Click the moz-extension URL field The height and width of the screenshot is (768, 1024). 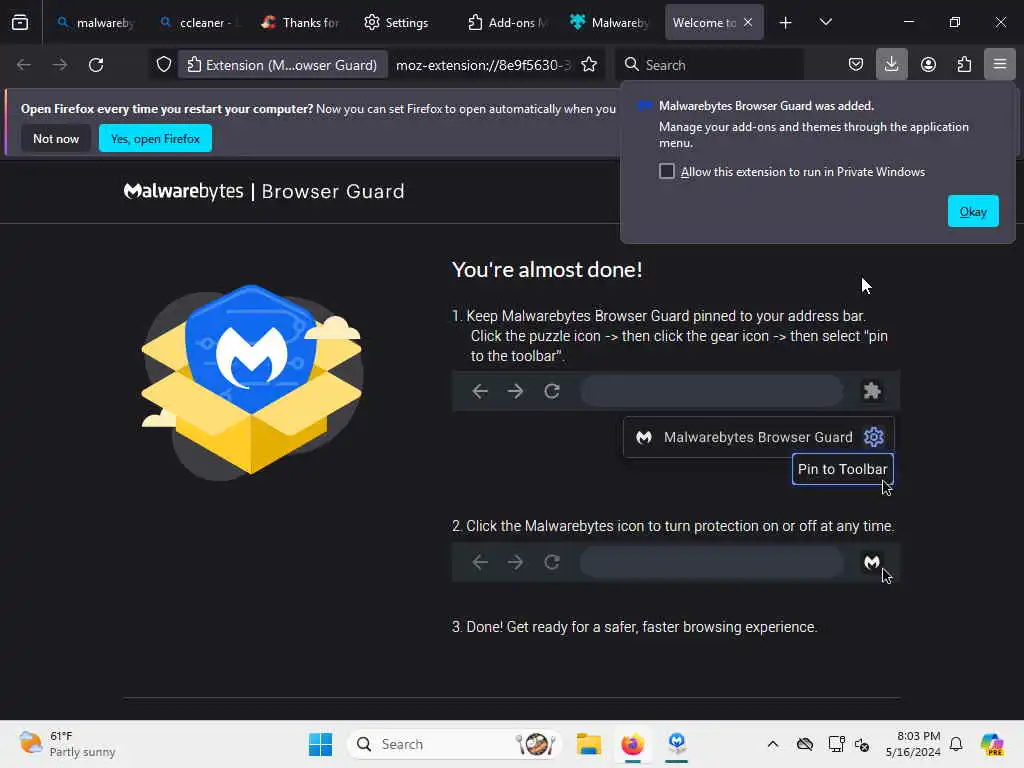(483, 65)
